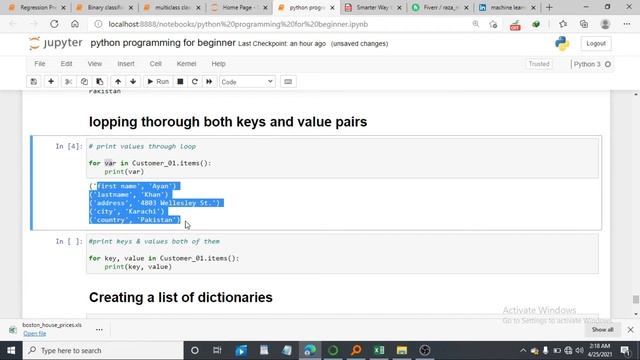Open the volume control in system tray

coord(579,350)
